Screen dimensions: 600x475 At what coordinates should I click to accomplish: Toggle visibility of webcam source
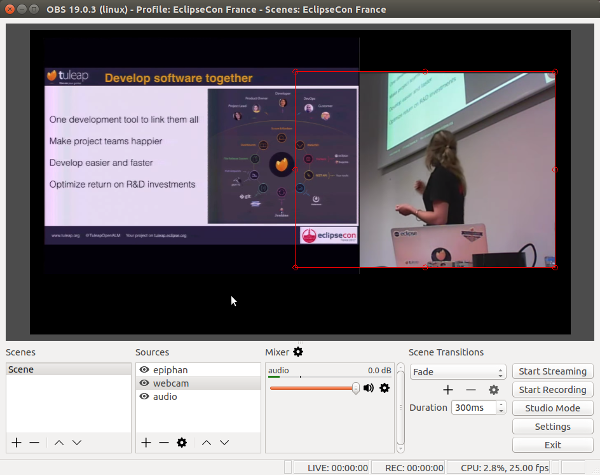144,383
